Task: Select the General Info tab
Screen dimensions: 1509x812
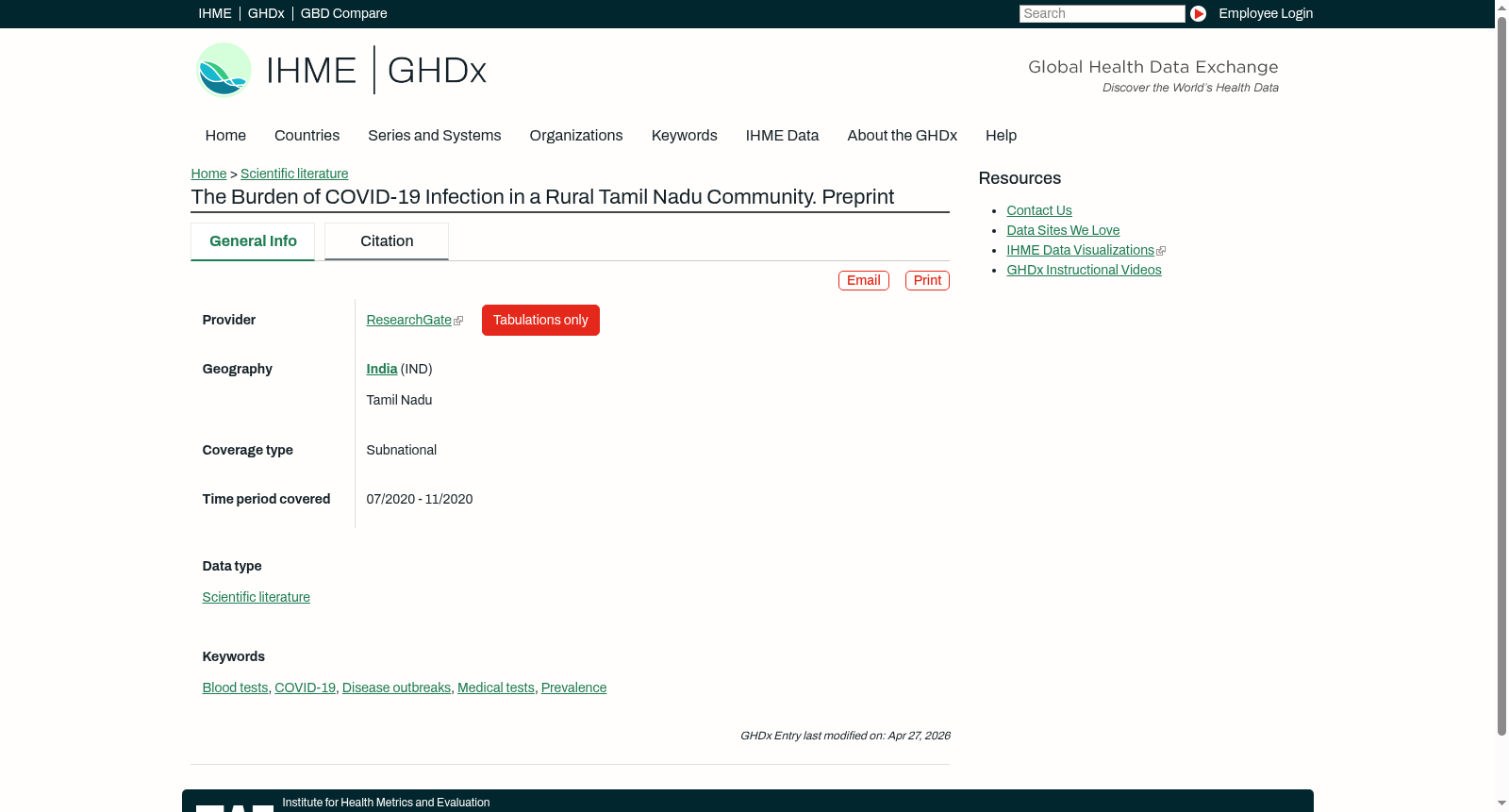Action: click(x=253, y=241)
